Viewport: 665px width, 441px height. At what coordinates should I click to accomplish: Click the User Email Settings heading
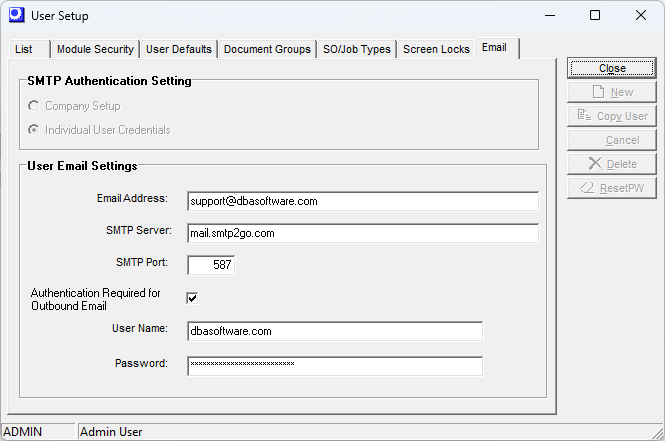coord(82,166)
